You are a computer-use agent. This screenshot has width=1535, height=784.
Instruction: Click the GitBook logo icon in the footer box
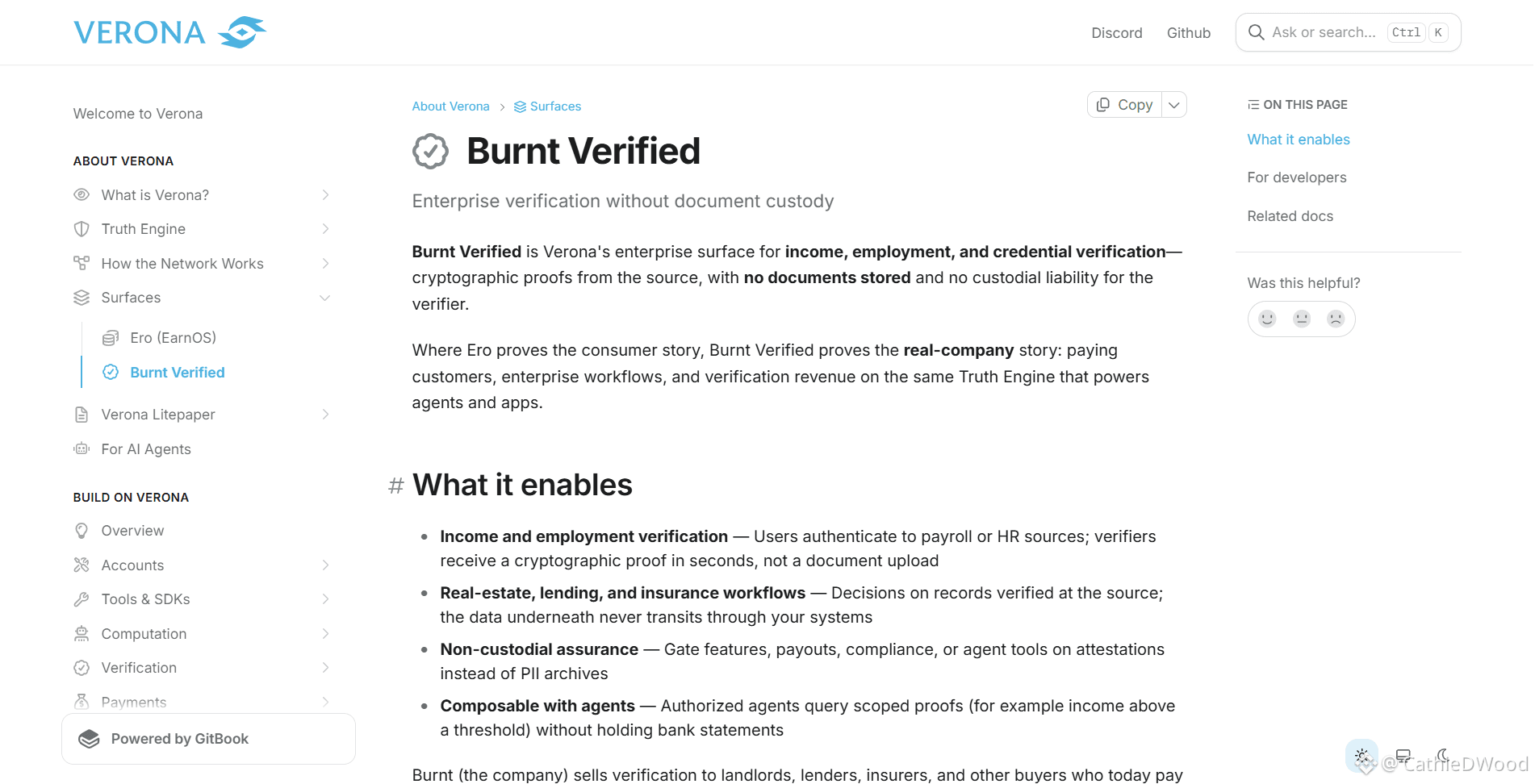(89, 739)
